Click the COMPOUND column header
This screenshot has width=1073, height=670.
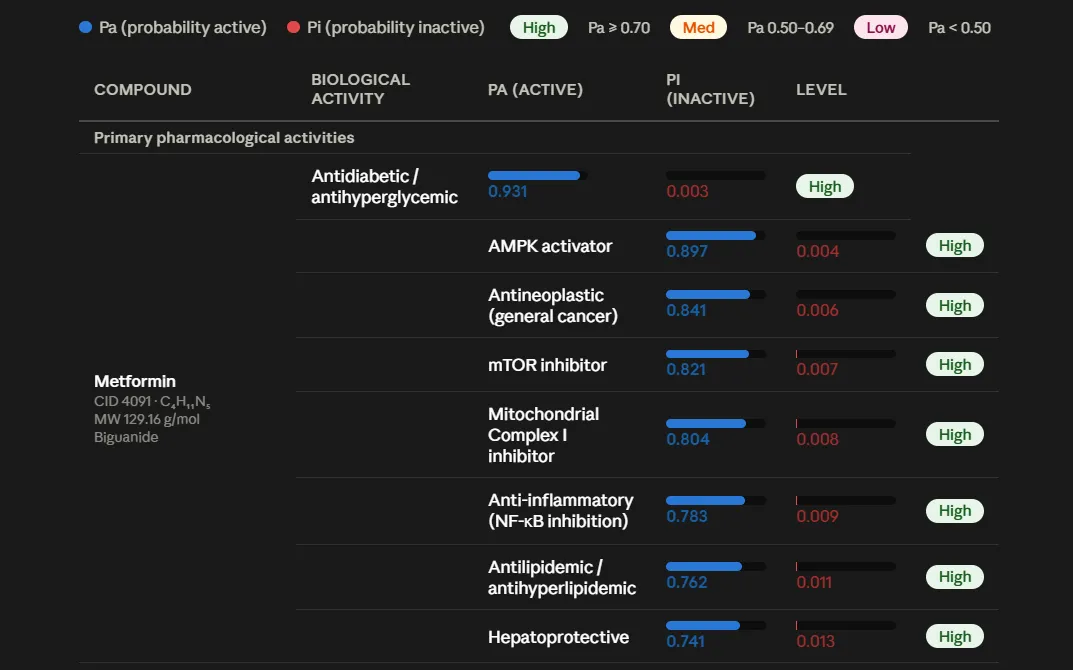[142, 90]
